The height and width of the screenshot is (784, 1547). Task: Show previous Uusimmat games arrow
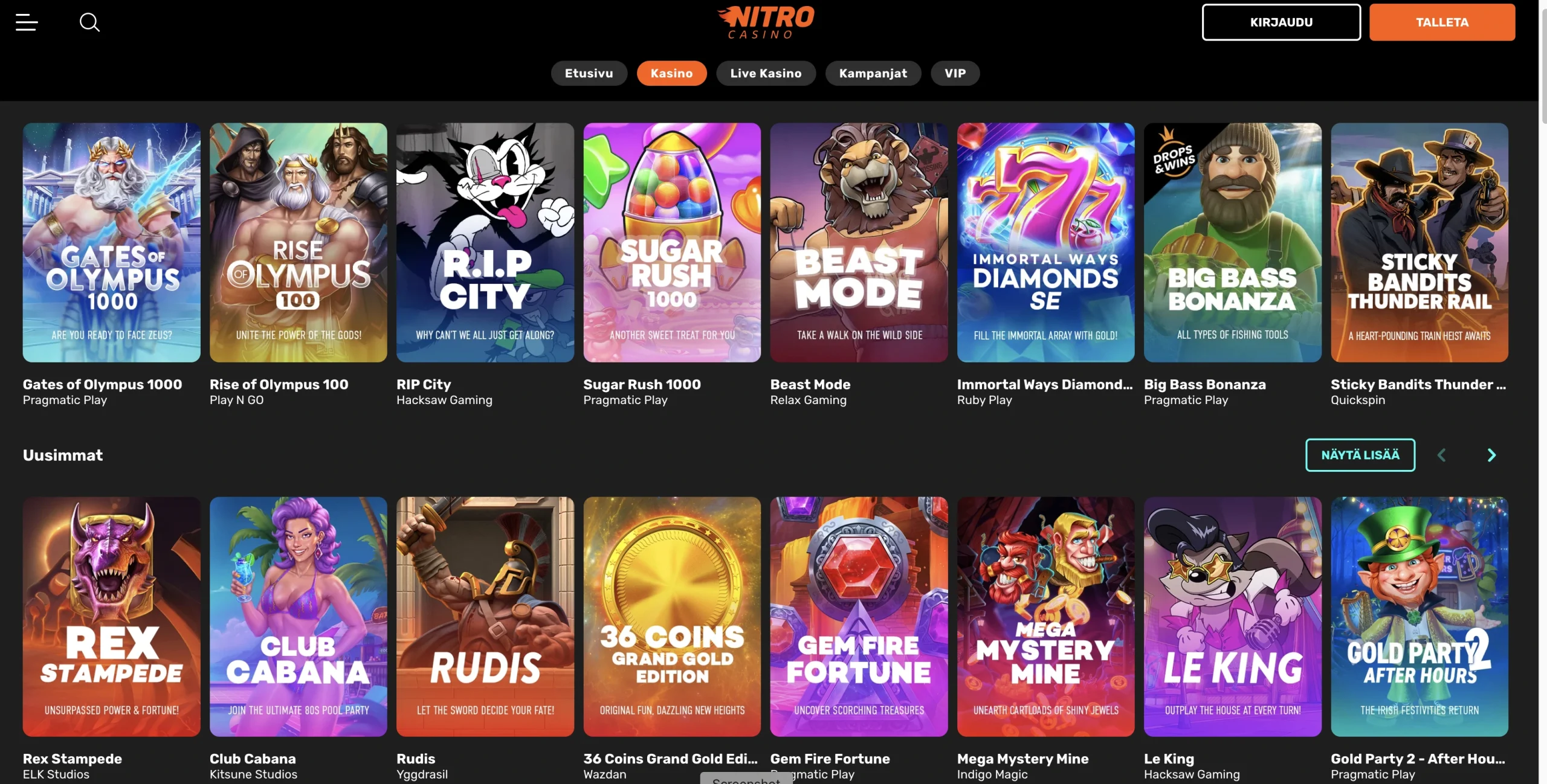pyautogui.click(x=1441, y=455)
